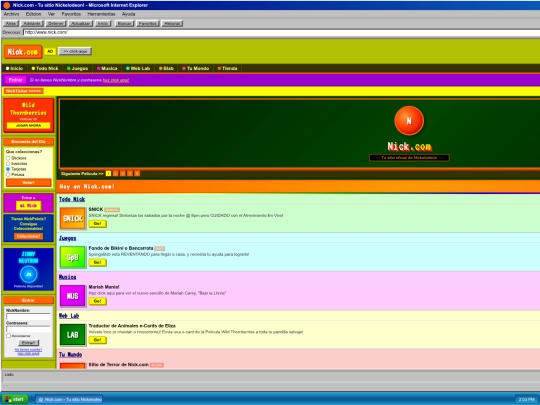
Task: Open the Todo Nick section heading link
Action: pos(72,199)
